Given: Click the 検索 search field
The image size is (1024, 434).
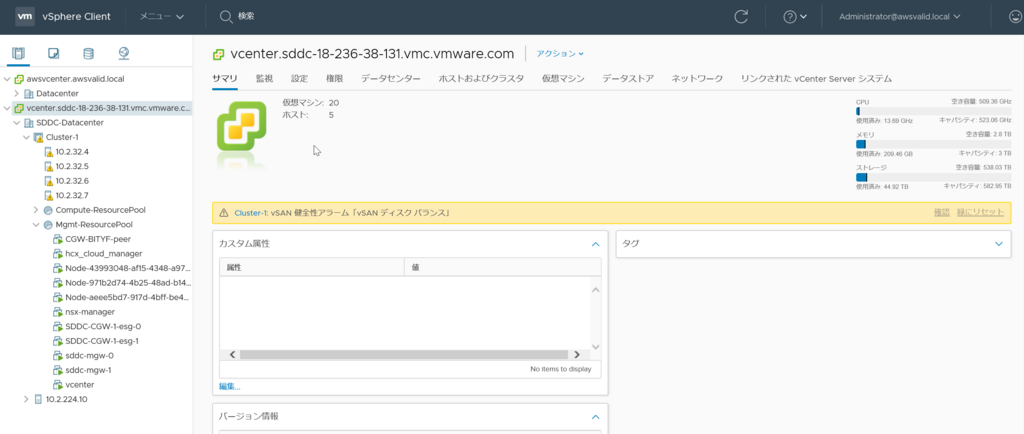Looking at the screenshot, I should point(246,17).
